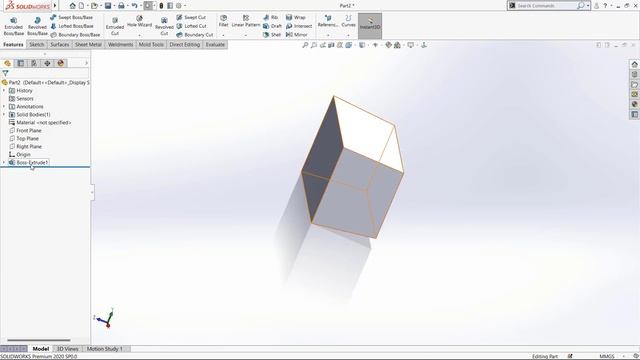Expand the SolidWorks main menu arrow
640x360 pixels.
[x=55, y=6]
